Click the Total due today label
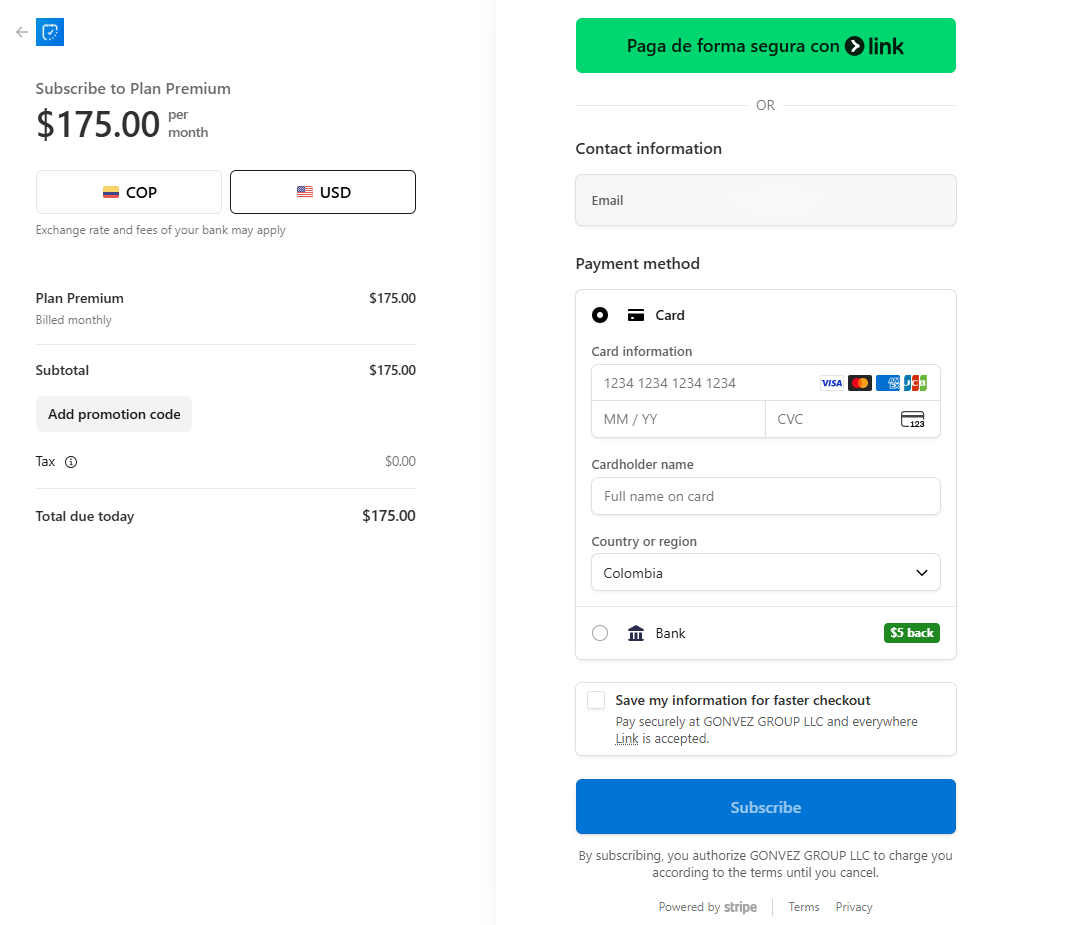Screen dimensions: 1077x925 [x=84, y=516]
